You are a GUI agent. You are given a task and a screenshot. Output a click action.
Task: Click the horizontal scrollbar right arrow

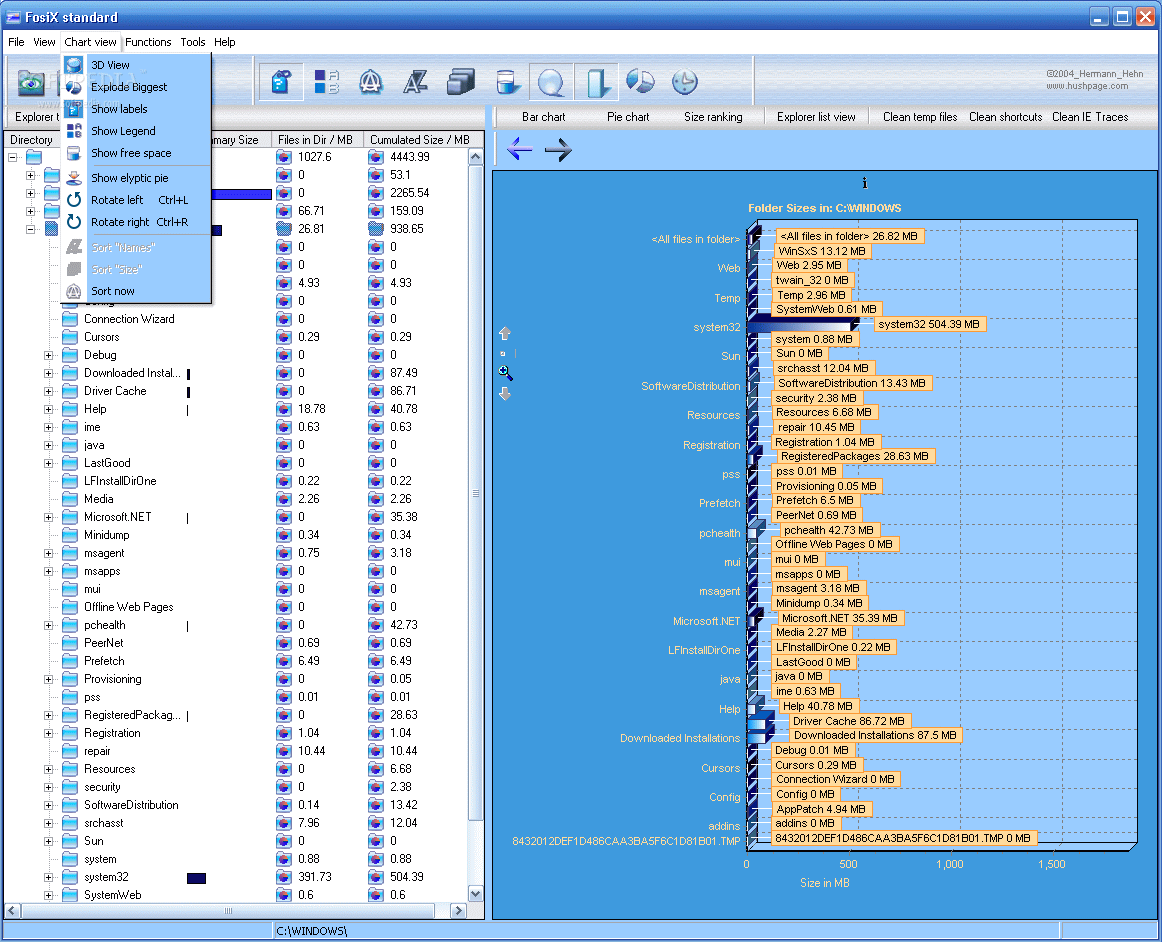point(459,911)
